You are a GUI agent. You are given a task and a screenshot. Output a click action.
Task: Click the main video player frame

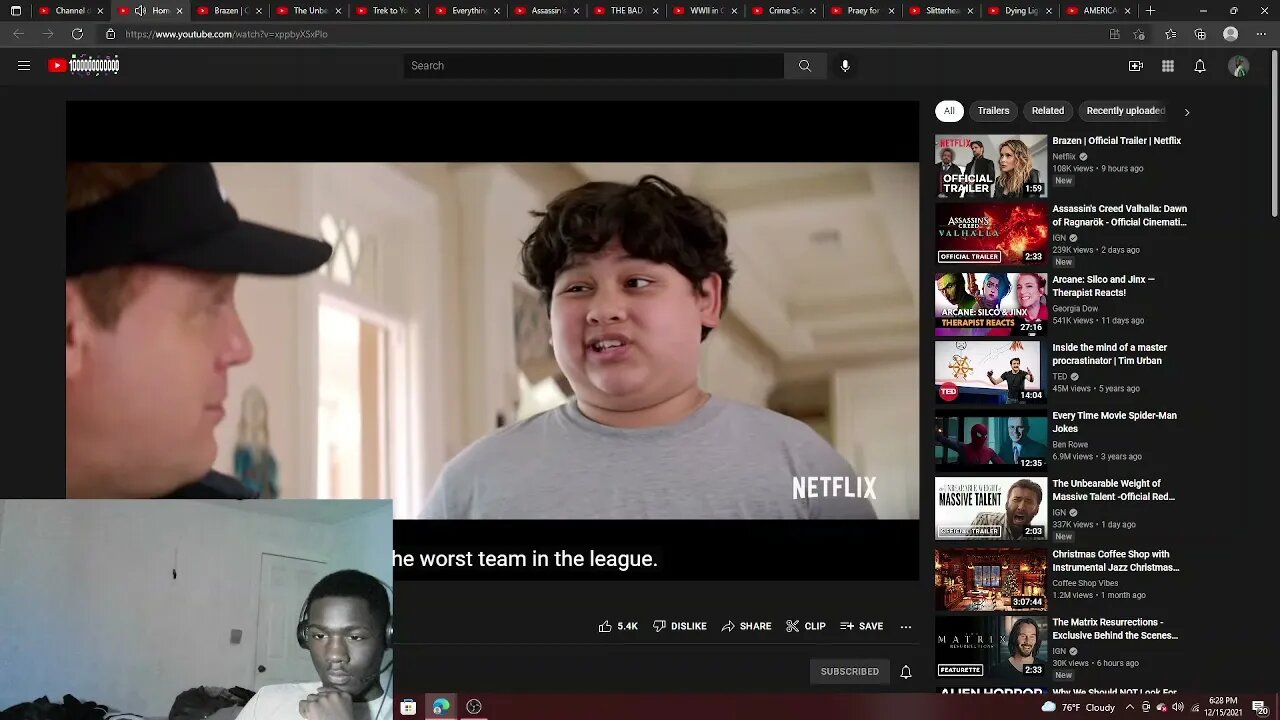pyautogui.click(x=492, y=340)
